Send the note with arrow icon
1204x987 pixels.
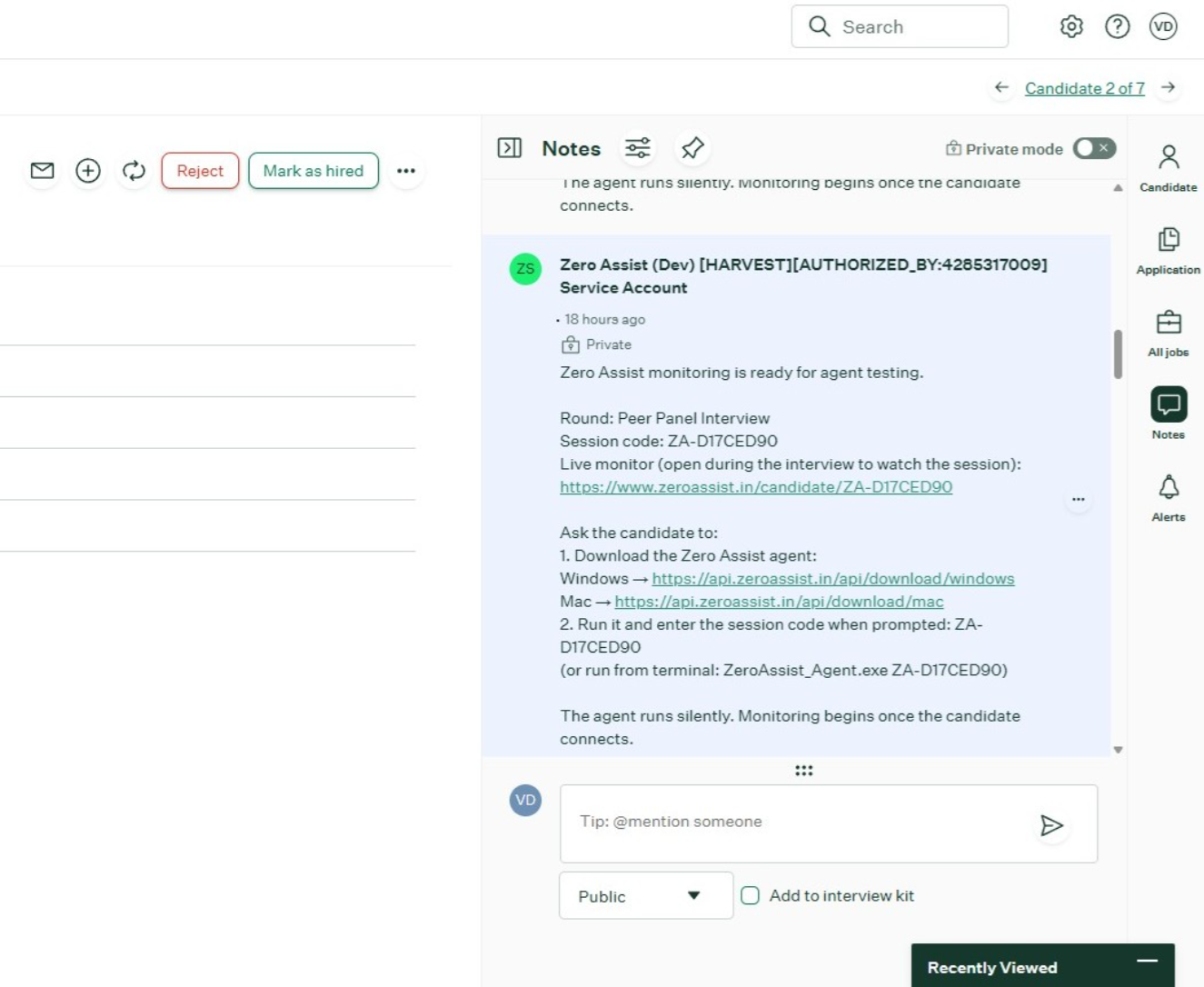pyautogui.click(x=1051, y=825)
